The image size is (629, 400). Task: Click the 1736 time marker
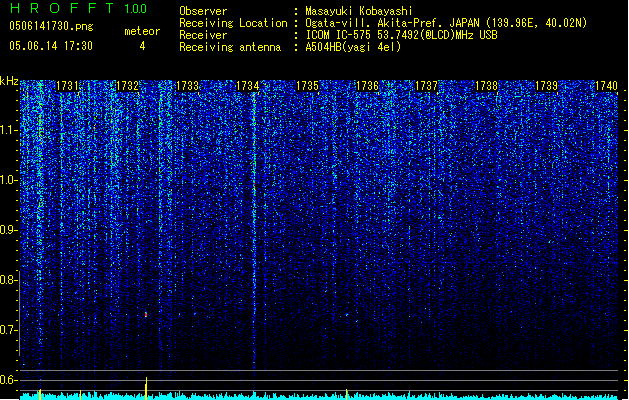point(367,86)
